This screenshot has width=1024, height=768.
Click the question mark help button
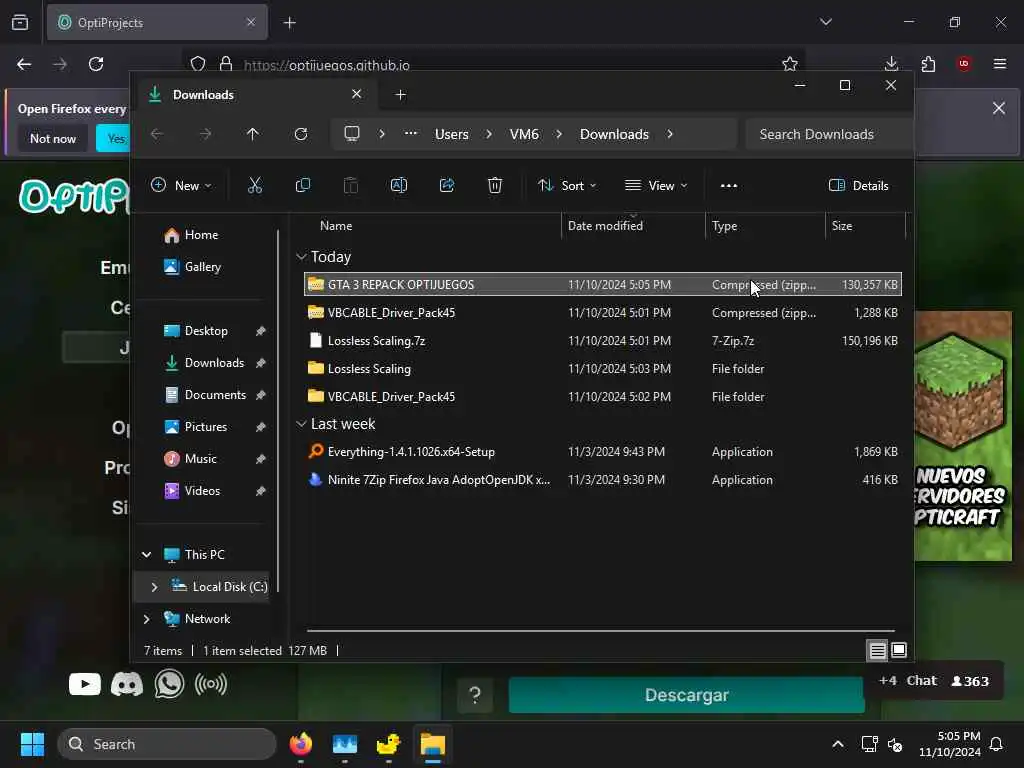pyautogui.click(x=475, y=695)
